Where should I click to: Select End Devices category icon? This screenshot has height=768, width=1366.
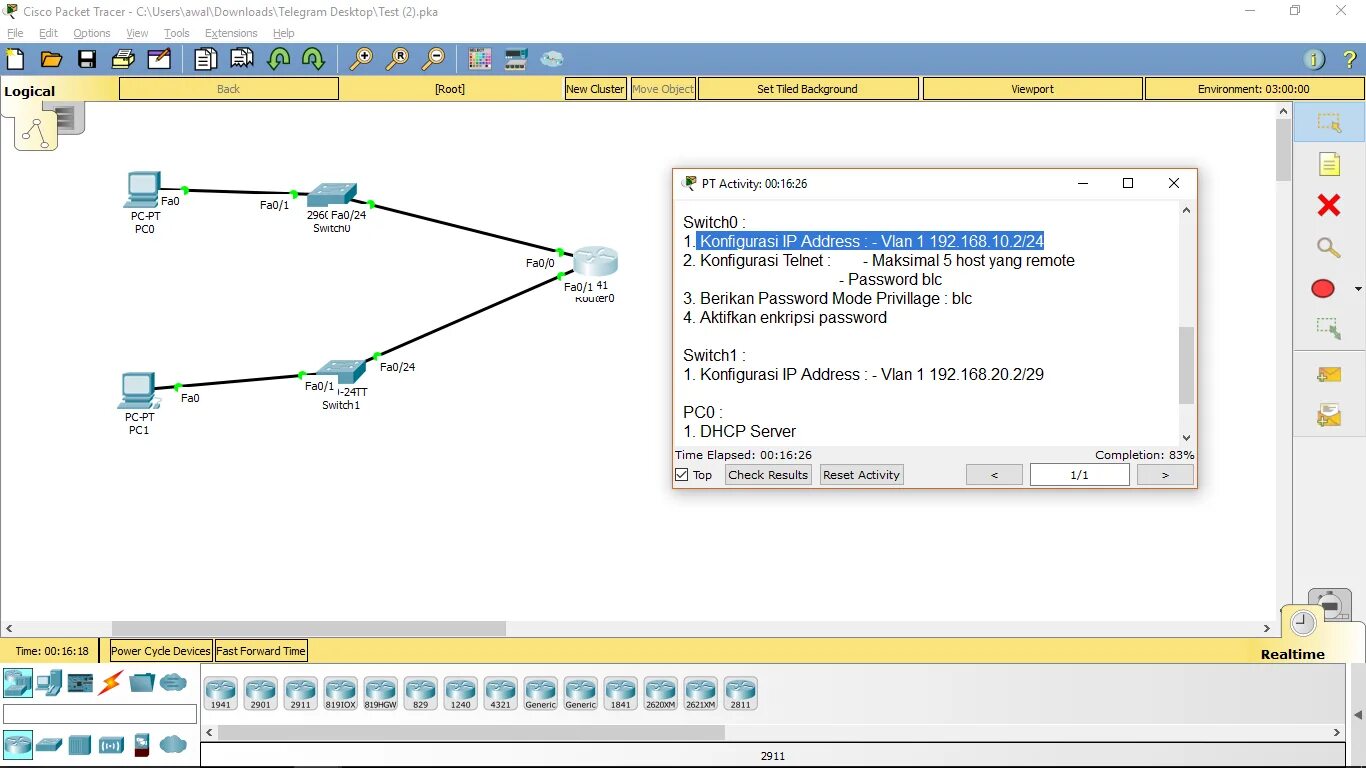pyautogui.click(x=49, y=683)
